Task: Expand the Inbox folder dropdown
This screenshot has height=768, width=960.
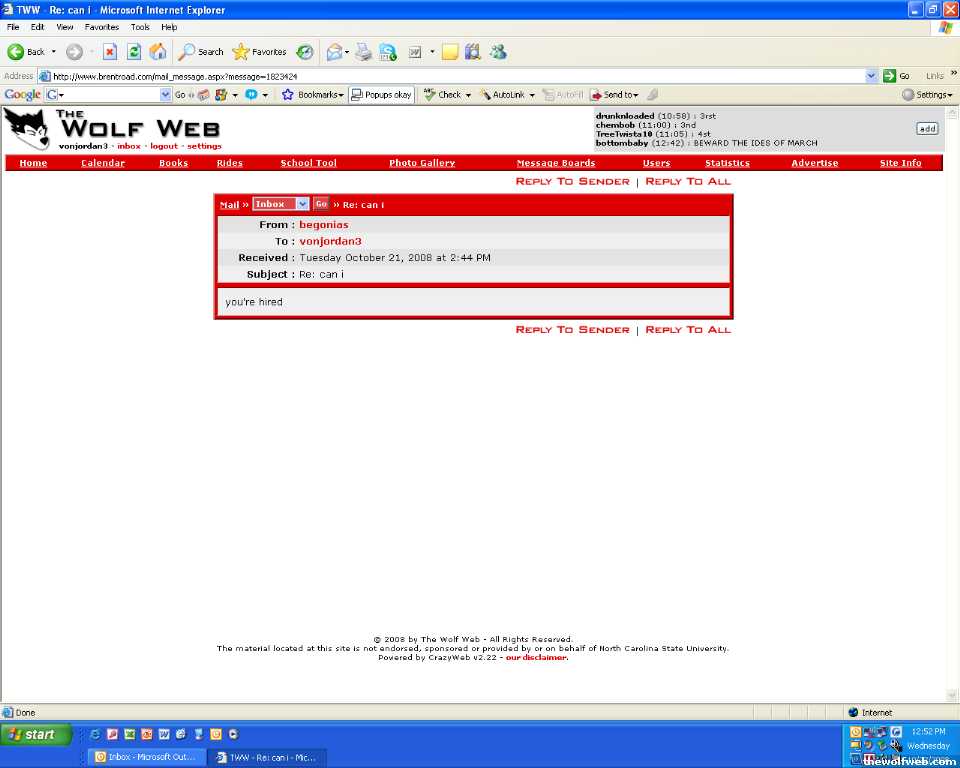Action: tap(302, 204)
